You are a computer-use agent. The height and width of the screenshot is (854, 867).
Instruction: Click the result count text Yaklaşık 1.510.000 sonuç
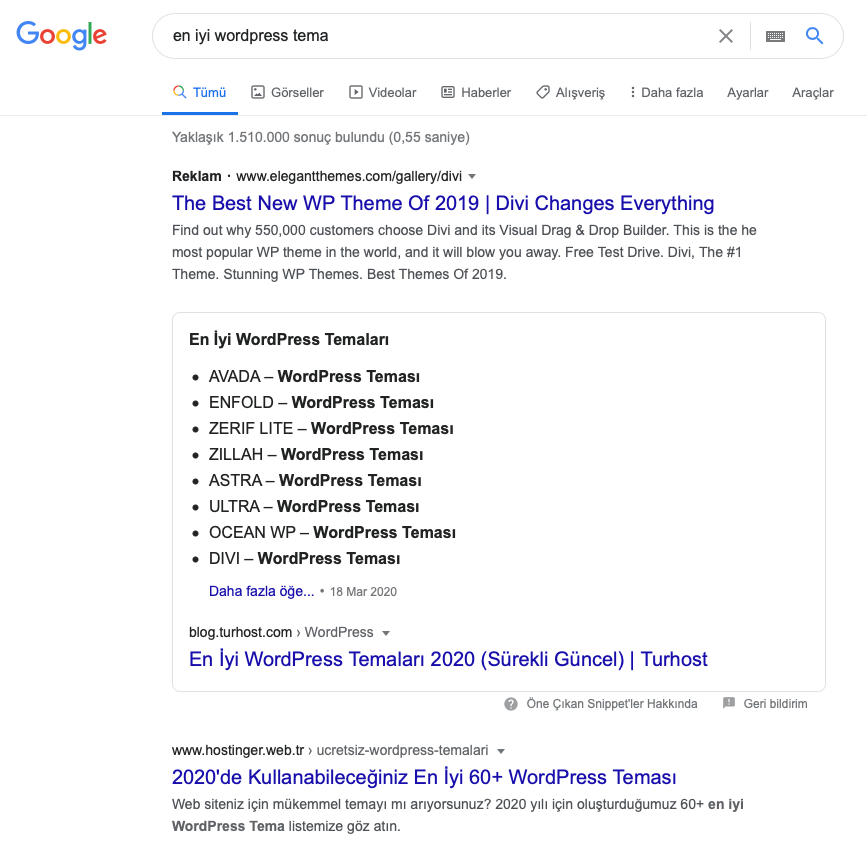pyautogui.click(x=321, y=137)
